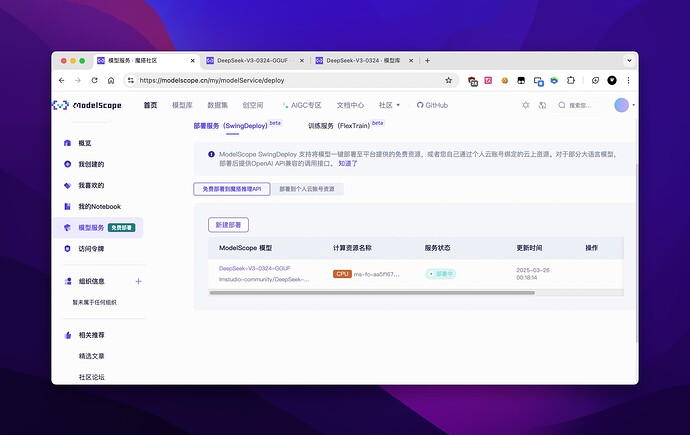Close the DeepSeek-V3-0324-GGUF tab
The height and width of the screenshot is (435, 690).
(301, 61)
